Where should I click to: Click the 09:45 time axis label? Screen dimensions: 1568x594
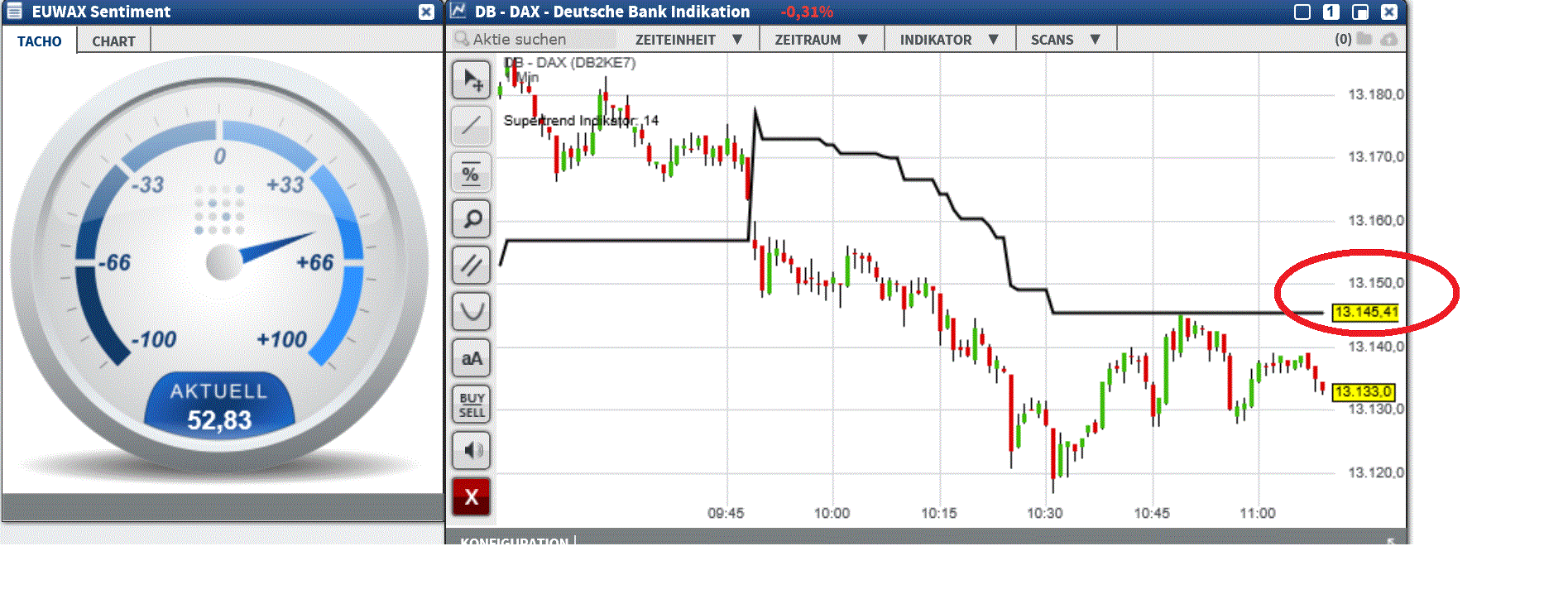726,514
